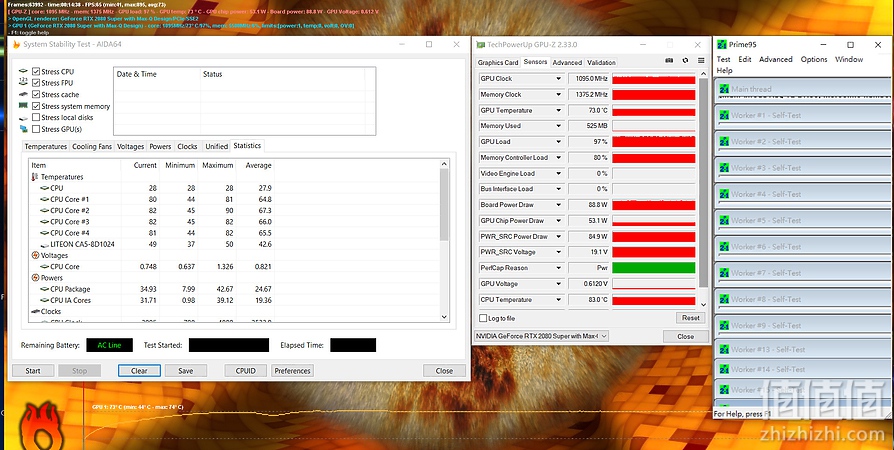Viewport: 894px width, 450px height.
Task: Click GPU-Z screenshot camera icon
Action: pyautogui.click(x=669, y=60)
